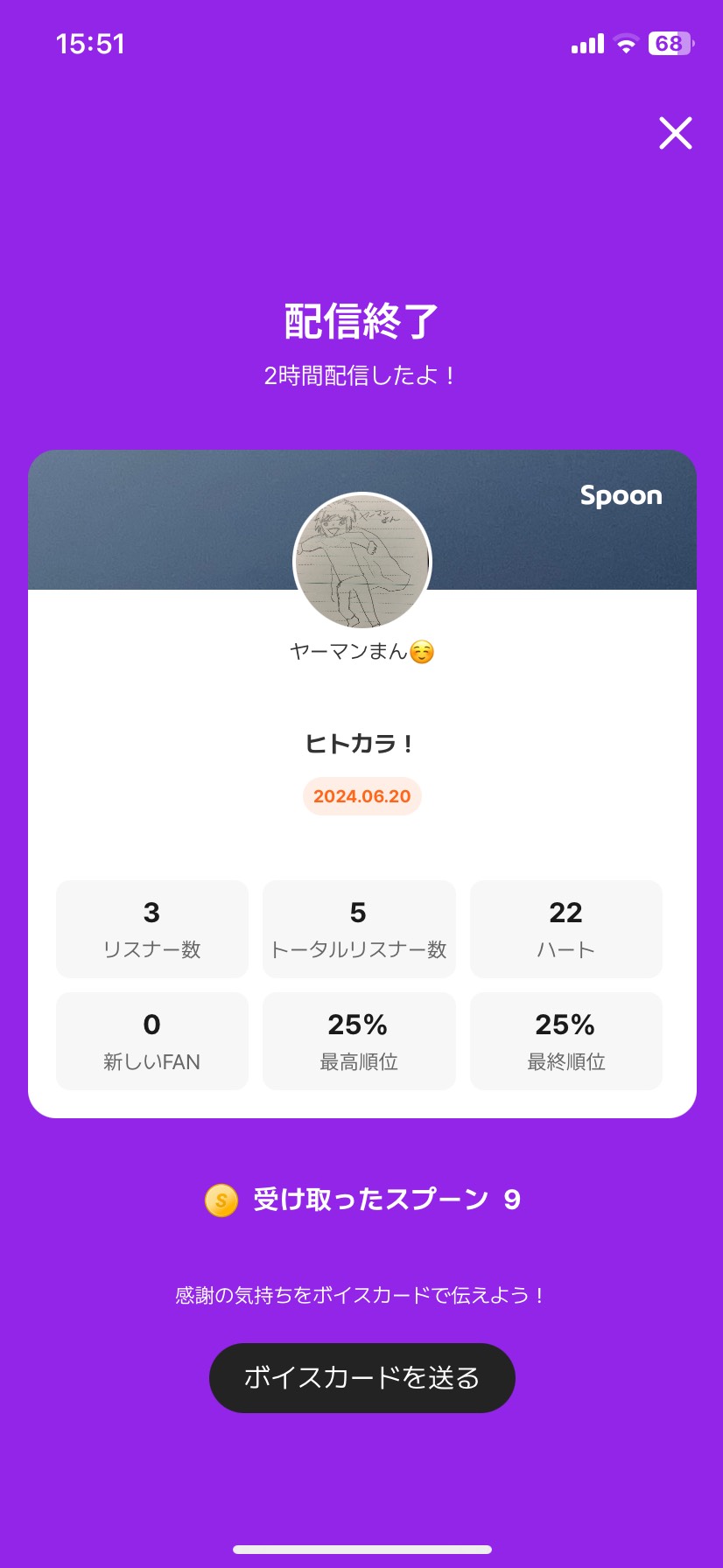Screen dimensions: 723x1568
Task: Select the date badge 2024.06.20
Action: tap(361, 796)
